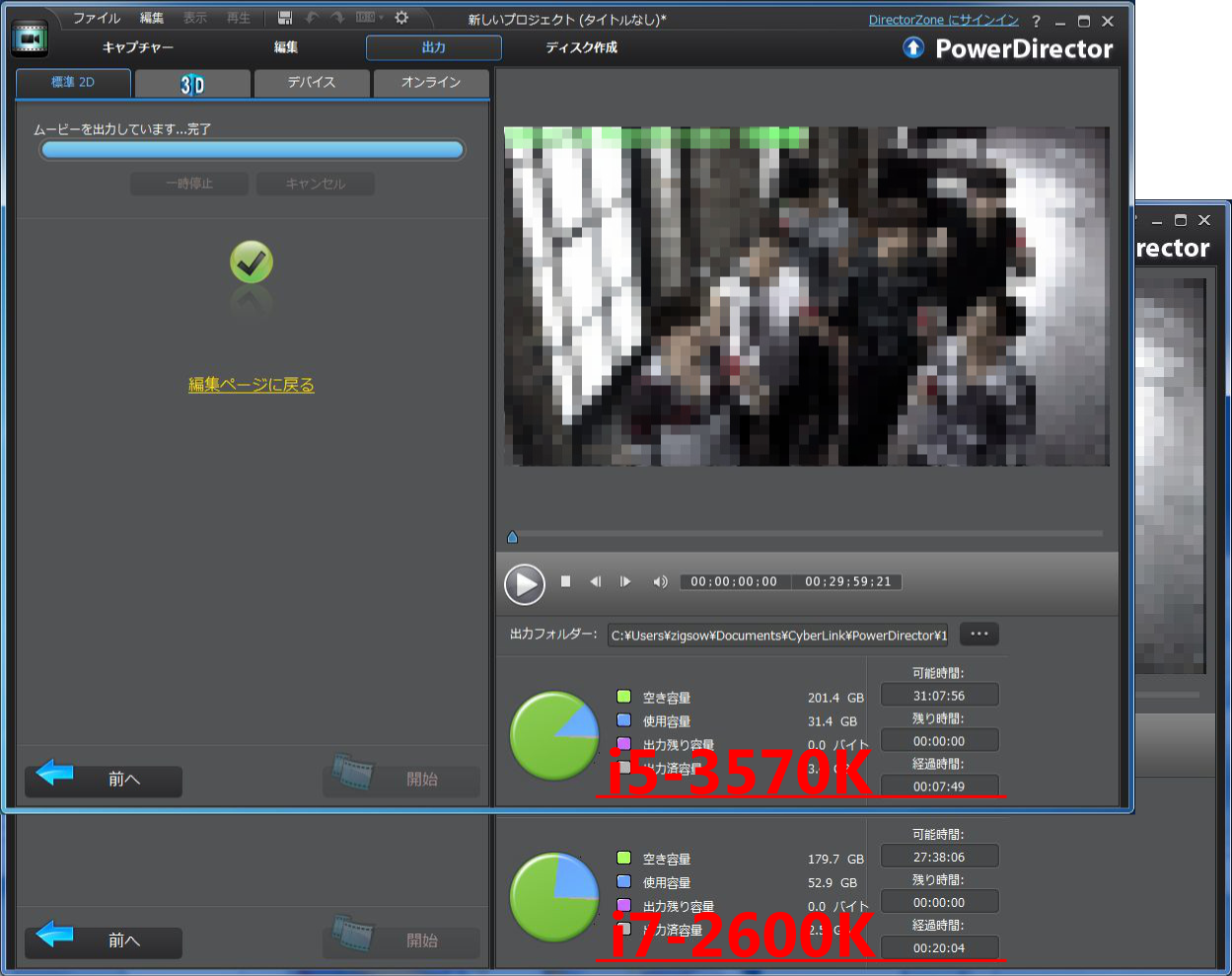Stop preview with the square stop button
The height and width of the screenshot is (976, 1232).
pos(565,581)
